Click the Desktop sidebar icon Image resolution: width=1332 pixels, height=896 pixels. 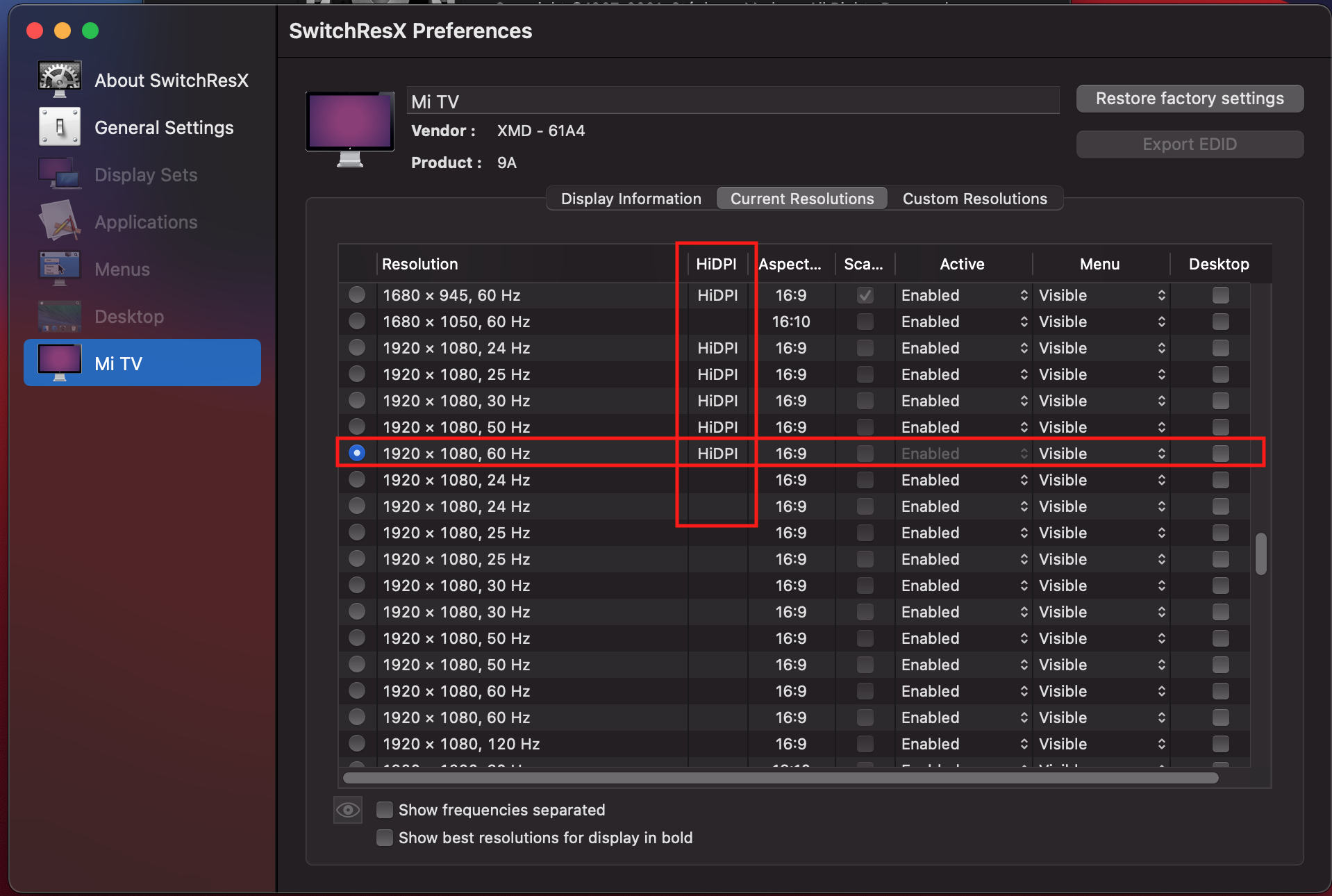coord(59,316)
